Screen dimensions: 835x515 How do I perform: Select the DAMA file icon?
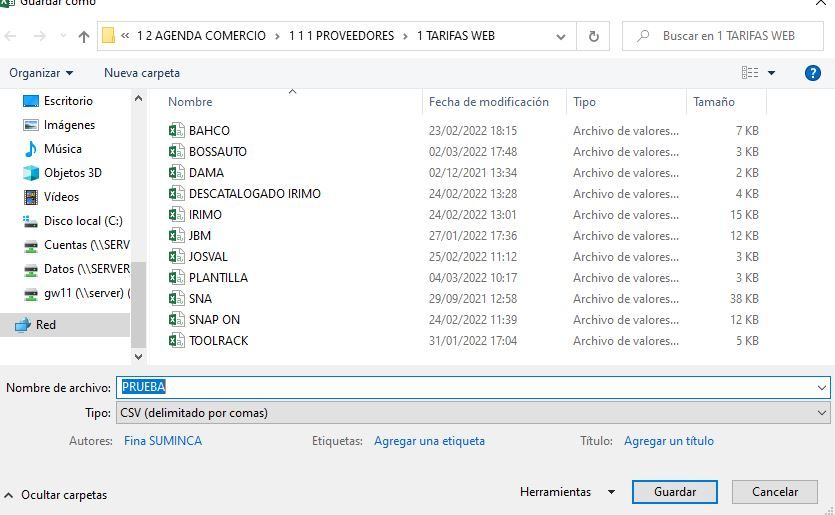coord(176,173)
